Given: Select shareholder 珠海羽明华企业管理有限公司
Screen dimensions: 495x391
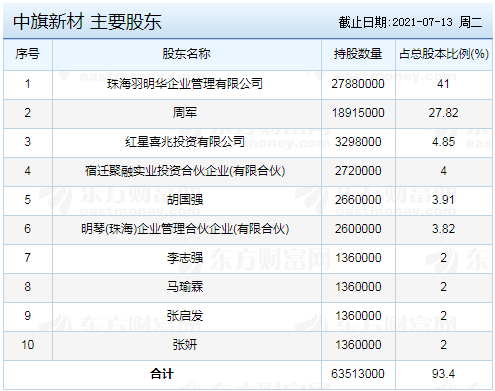Looking at the screenshot, I should [x=185, y=84].
